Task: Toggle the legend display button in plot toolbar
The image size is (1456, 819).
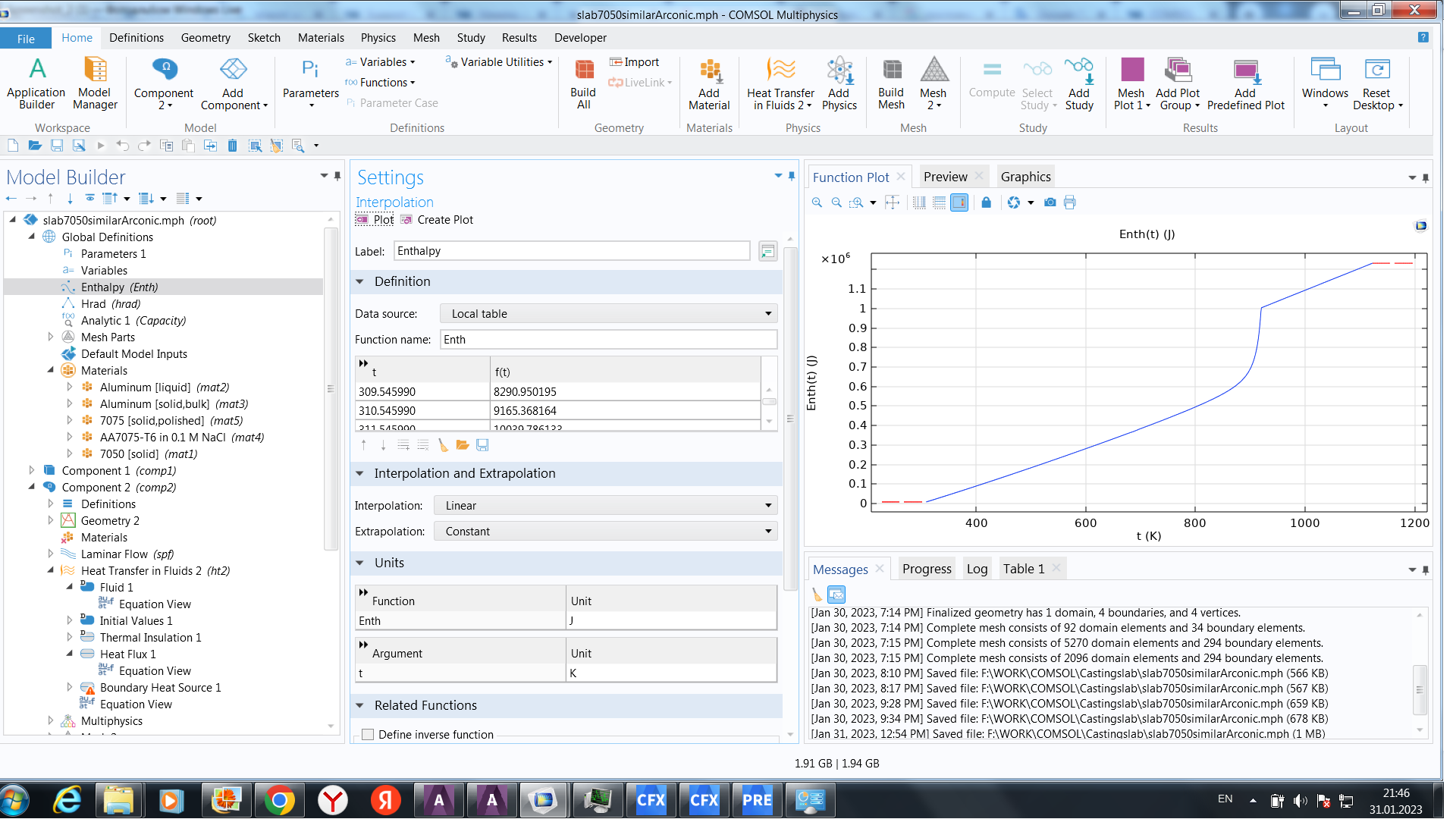Action: [959, 202]
